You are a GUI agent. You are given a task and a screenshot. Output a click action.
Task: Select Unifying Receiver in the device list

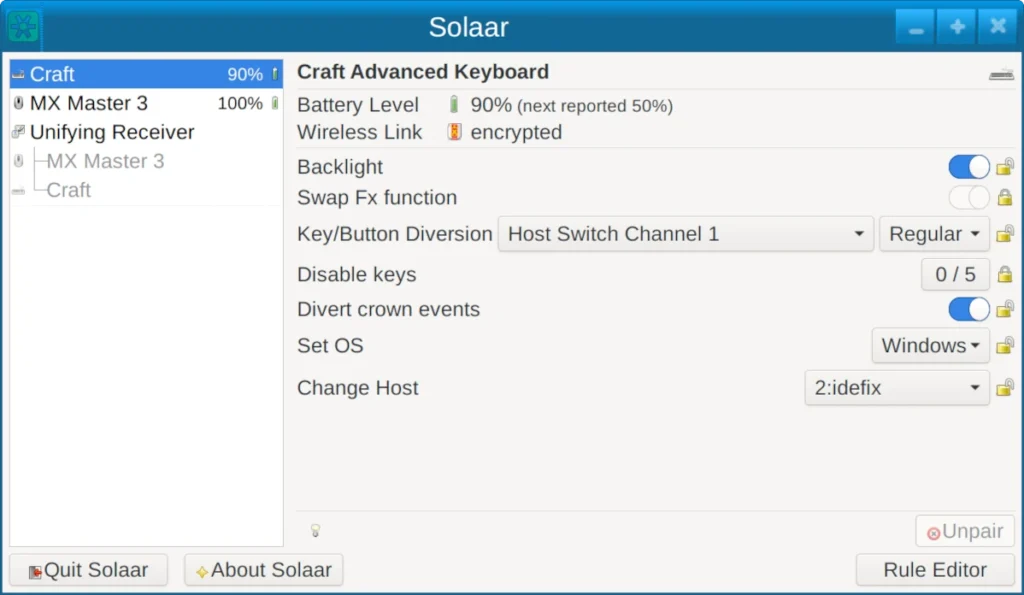111,132
